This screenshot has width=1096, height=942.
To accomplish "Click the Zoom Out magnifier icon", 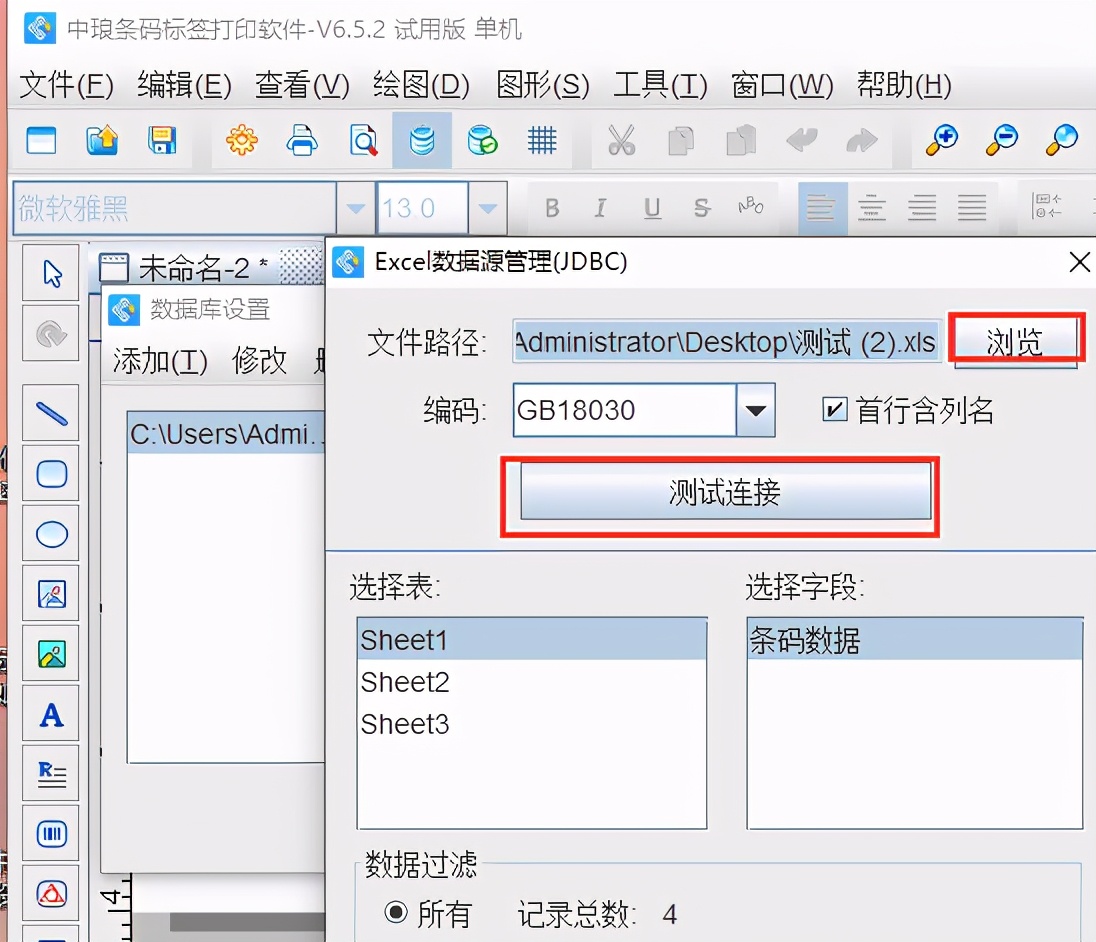I will pyautogui.click(x=1002, y=140).
